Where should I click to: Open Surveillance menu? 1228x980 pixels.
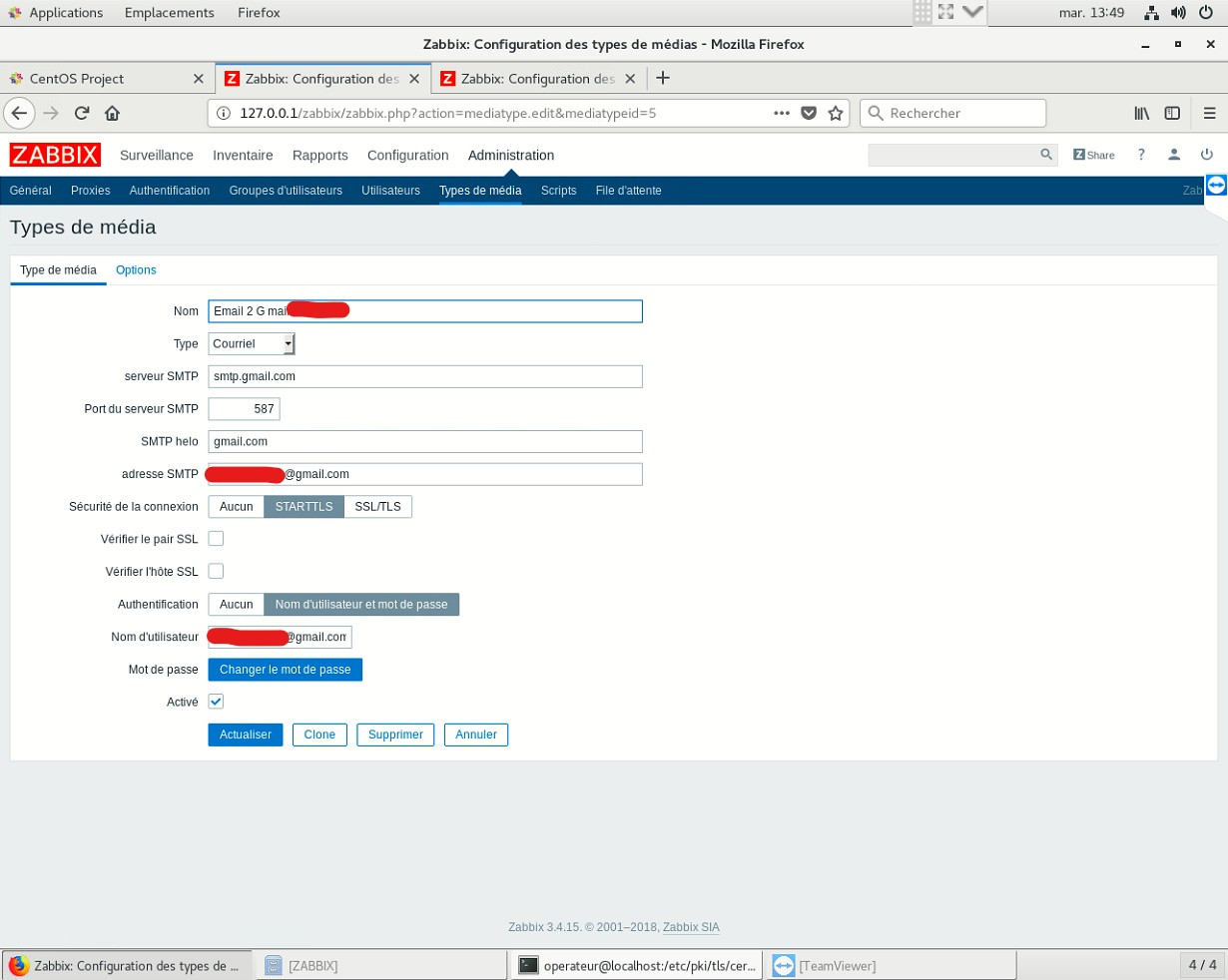[x=157, y=155]
